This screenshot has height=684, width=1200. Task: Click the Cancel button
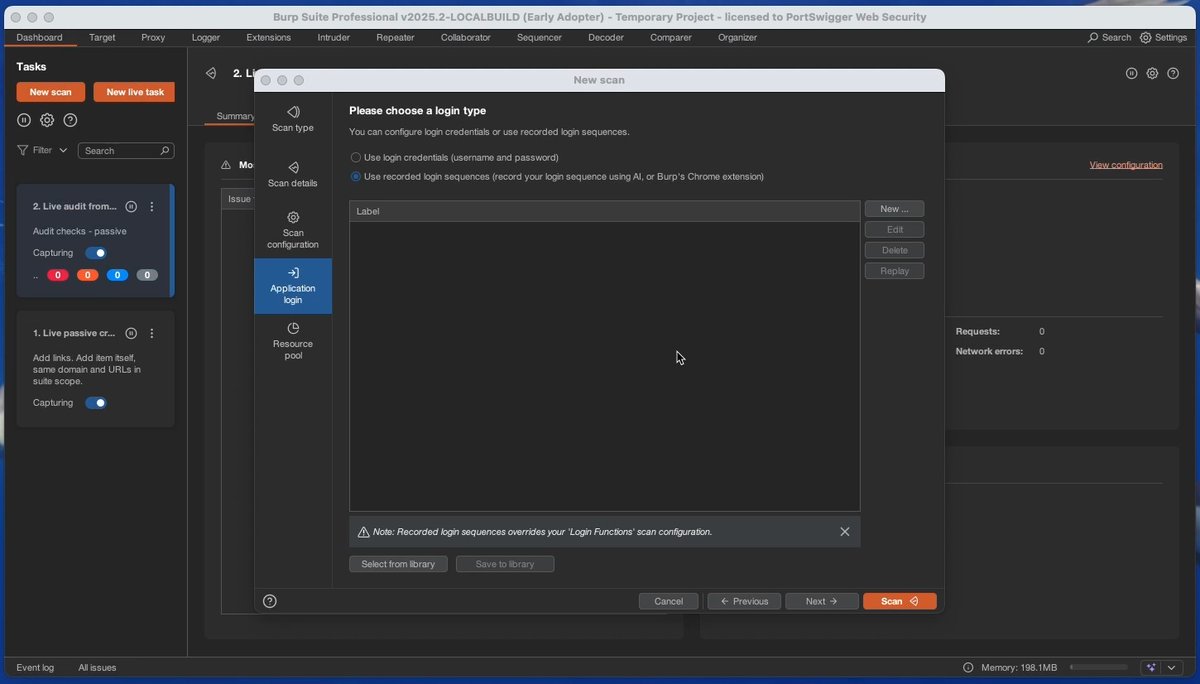point(668,601)
